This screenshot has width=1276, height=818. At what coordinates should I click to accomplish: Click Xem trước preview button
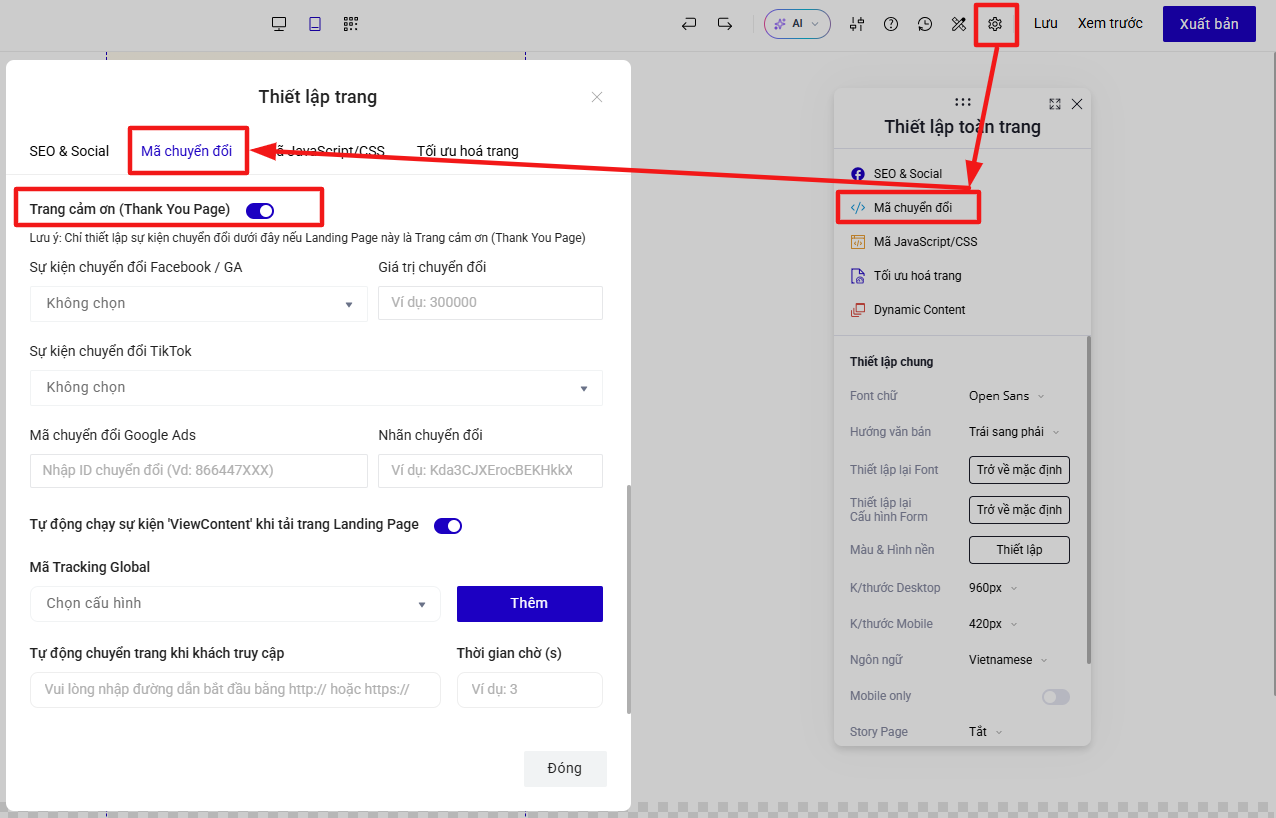[1110, 24]
